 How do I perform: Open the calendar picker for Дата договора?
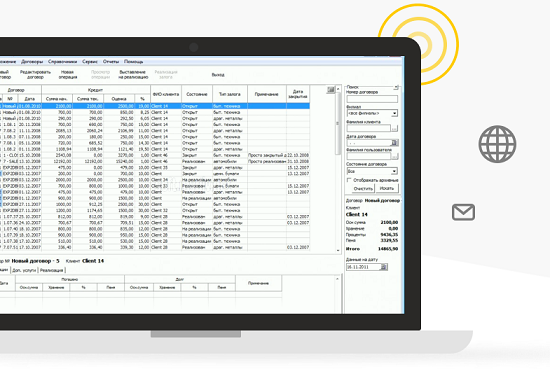coord(395,143)
